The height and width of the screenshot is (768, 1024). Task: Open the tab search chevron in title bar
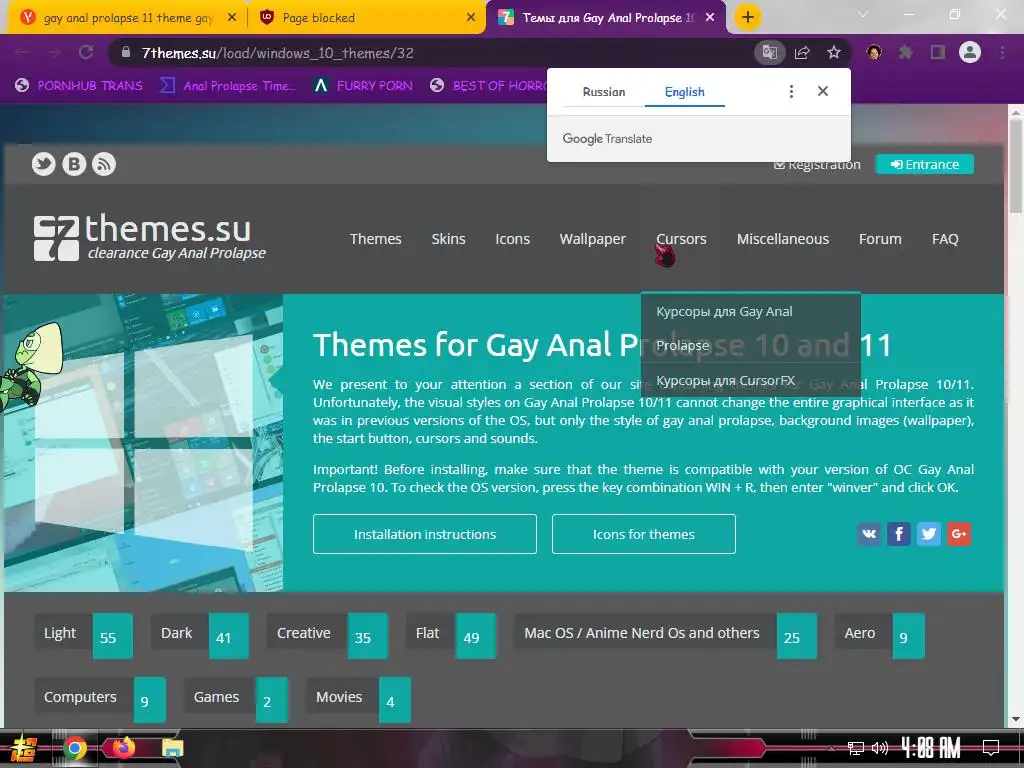point(863,14)
